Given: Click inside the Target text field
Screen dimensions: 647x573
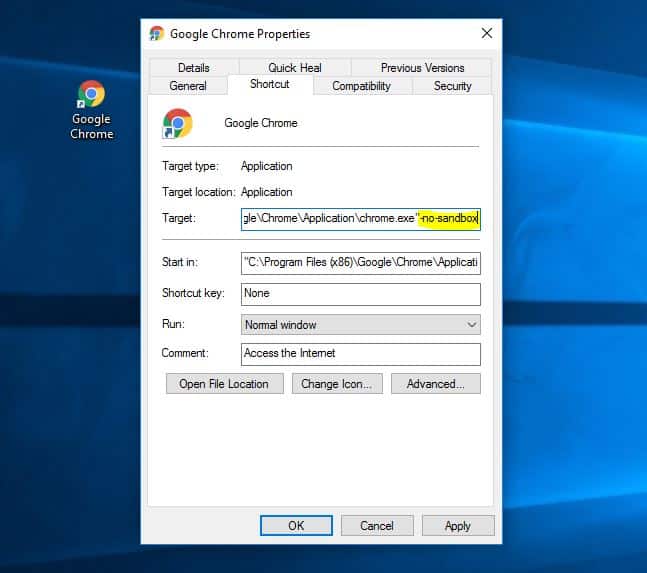Looking at the screenshot, I should tap(361, 219).
